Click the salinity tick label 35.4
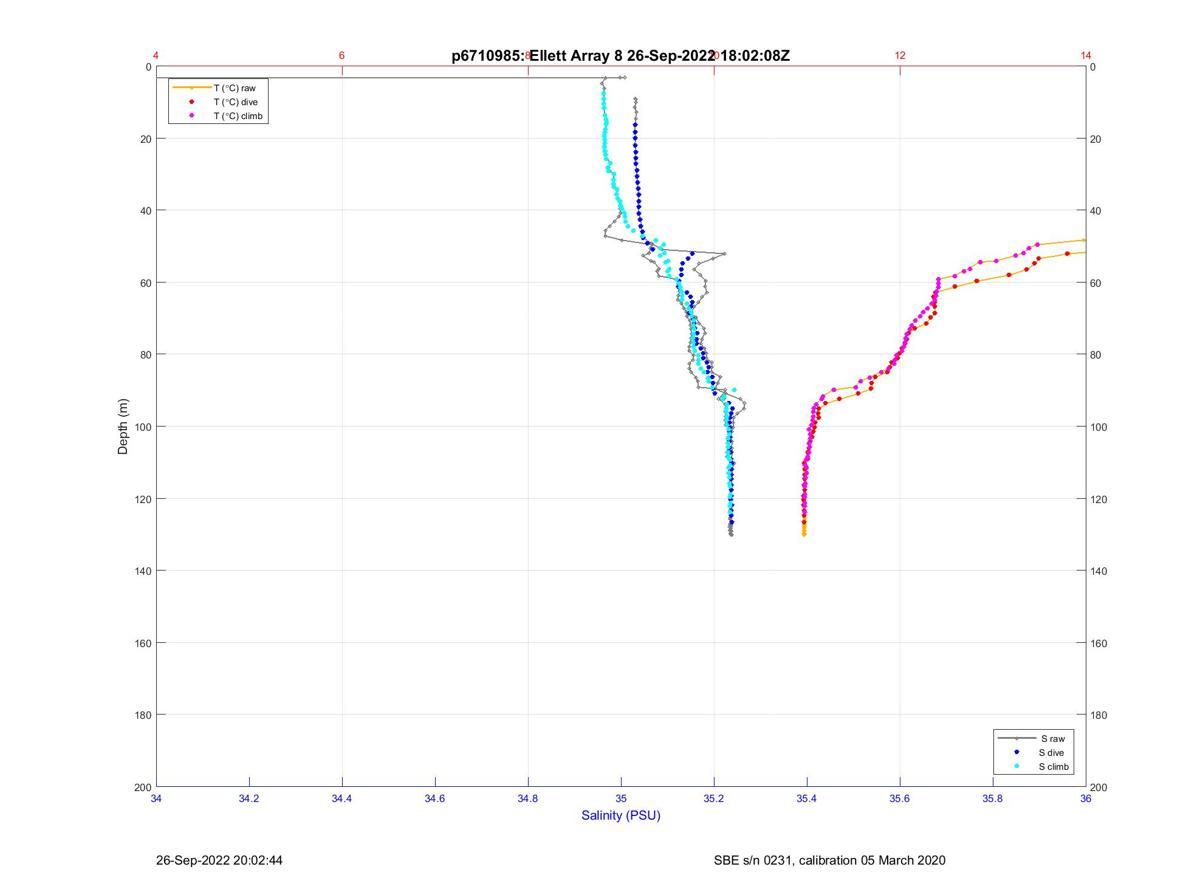This screenshot has width=1200, height=885. 807,798
